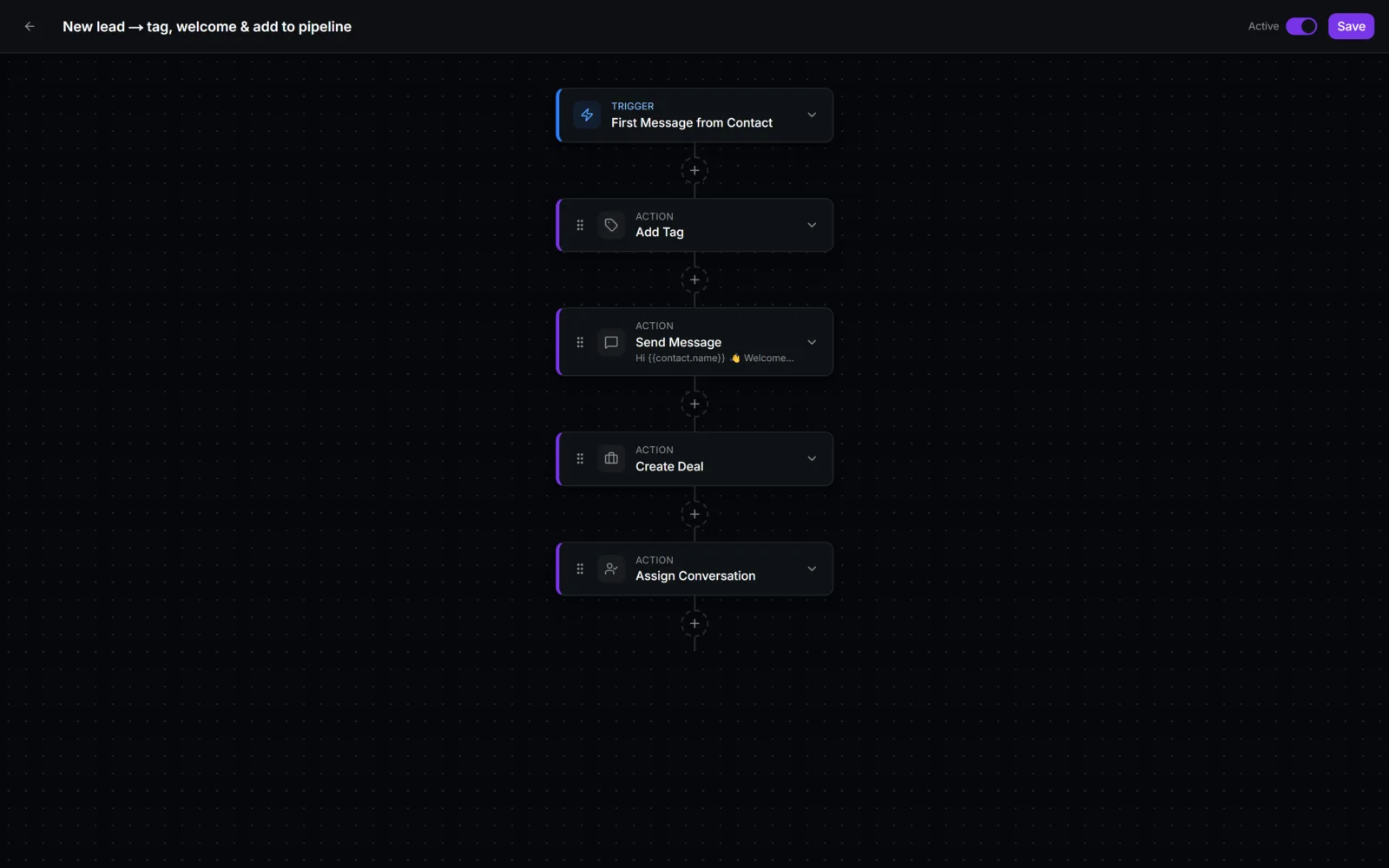The height and width of the screenshot is (868, 1389).
Task: Grab the drag handle on Send Message
Action: [580, 342]
